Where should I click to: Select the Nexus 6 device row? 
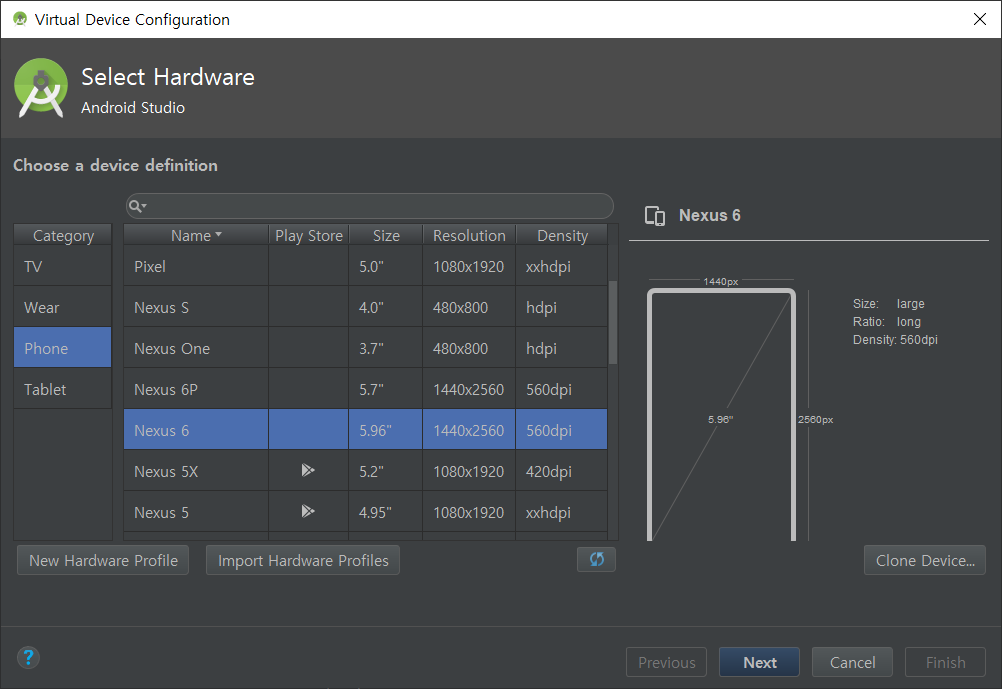point(366,430)
